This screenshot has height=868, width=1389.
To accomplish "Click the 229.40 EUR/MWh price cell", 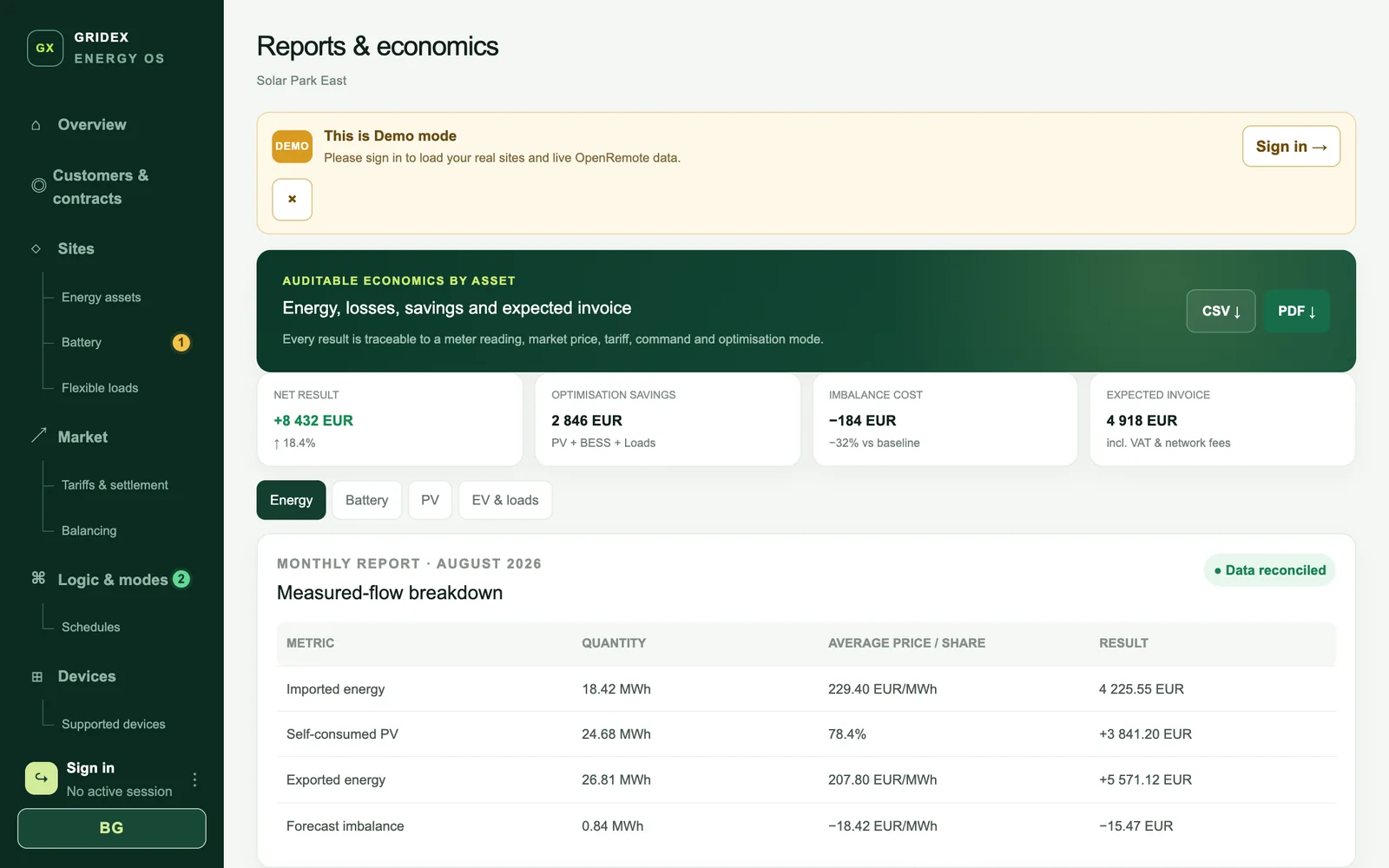I will (x=882, y=689).
